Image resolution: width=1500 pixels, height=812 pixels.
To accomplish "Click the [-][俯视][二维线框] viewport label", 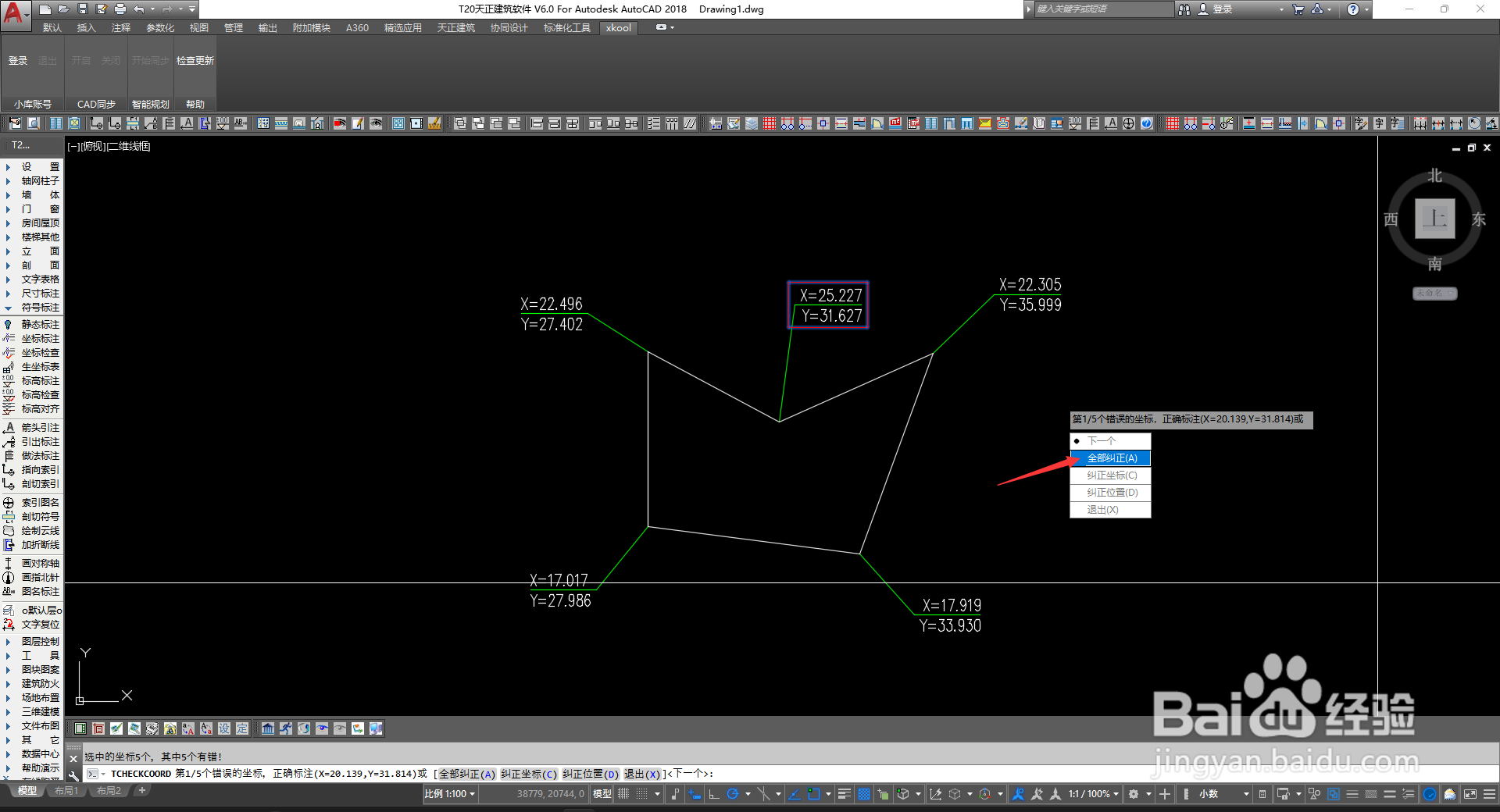I will click(x=109, y=146).
